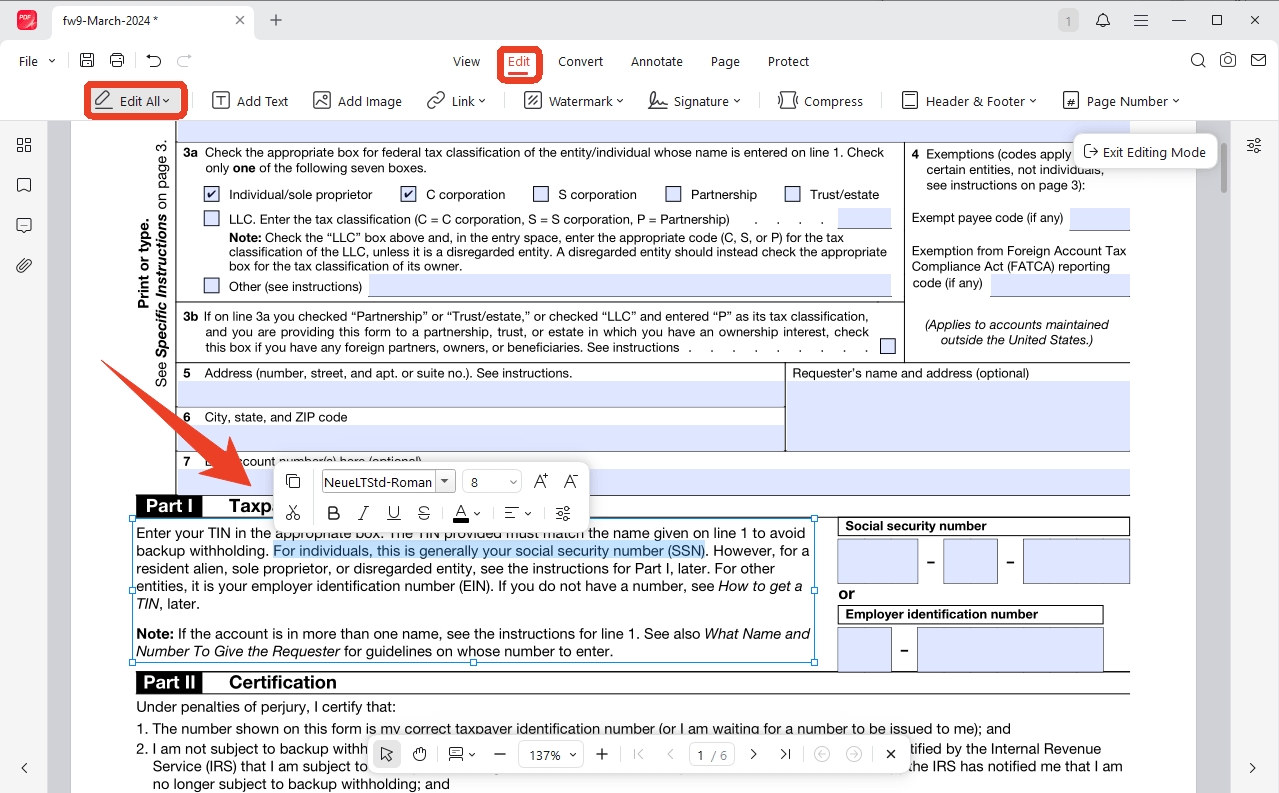
Task: Click the Redo arrow icon
Action: pos(184,61)
